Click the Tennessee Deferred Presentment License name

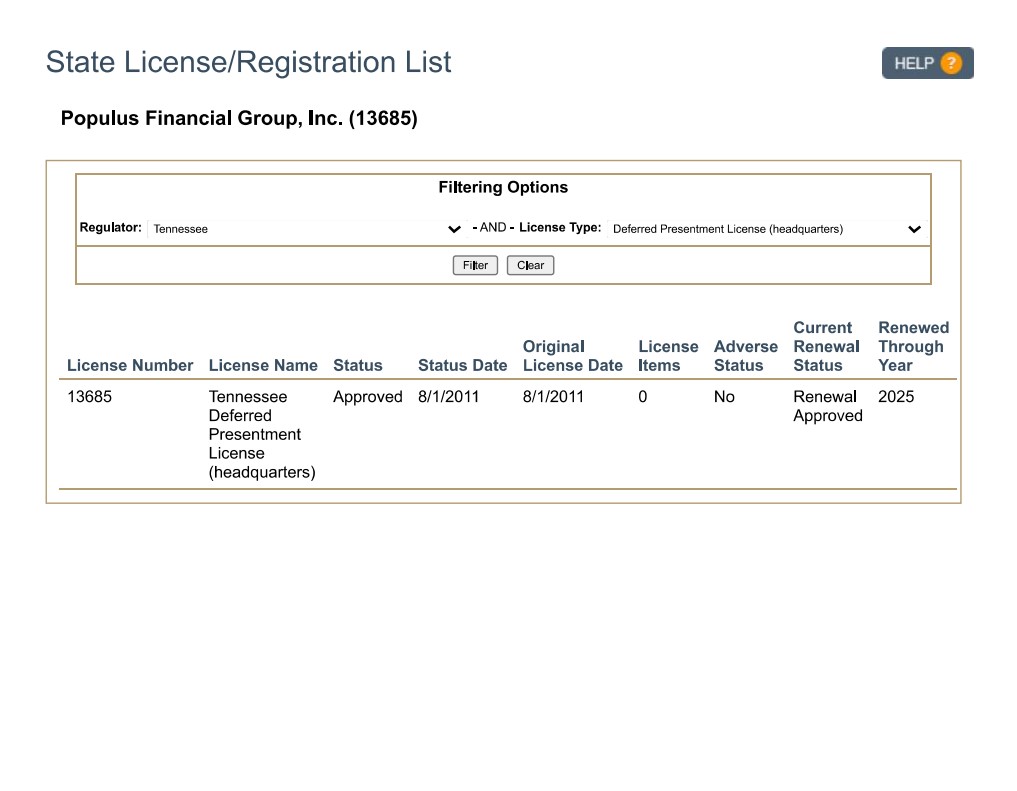pyautogui.click(x=262, y=434)
